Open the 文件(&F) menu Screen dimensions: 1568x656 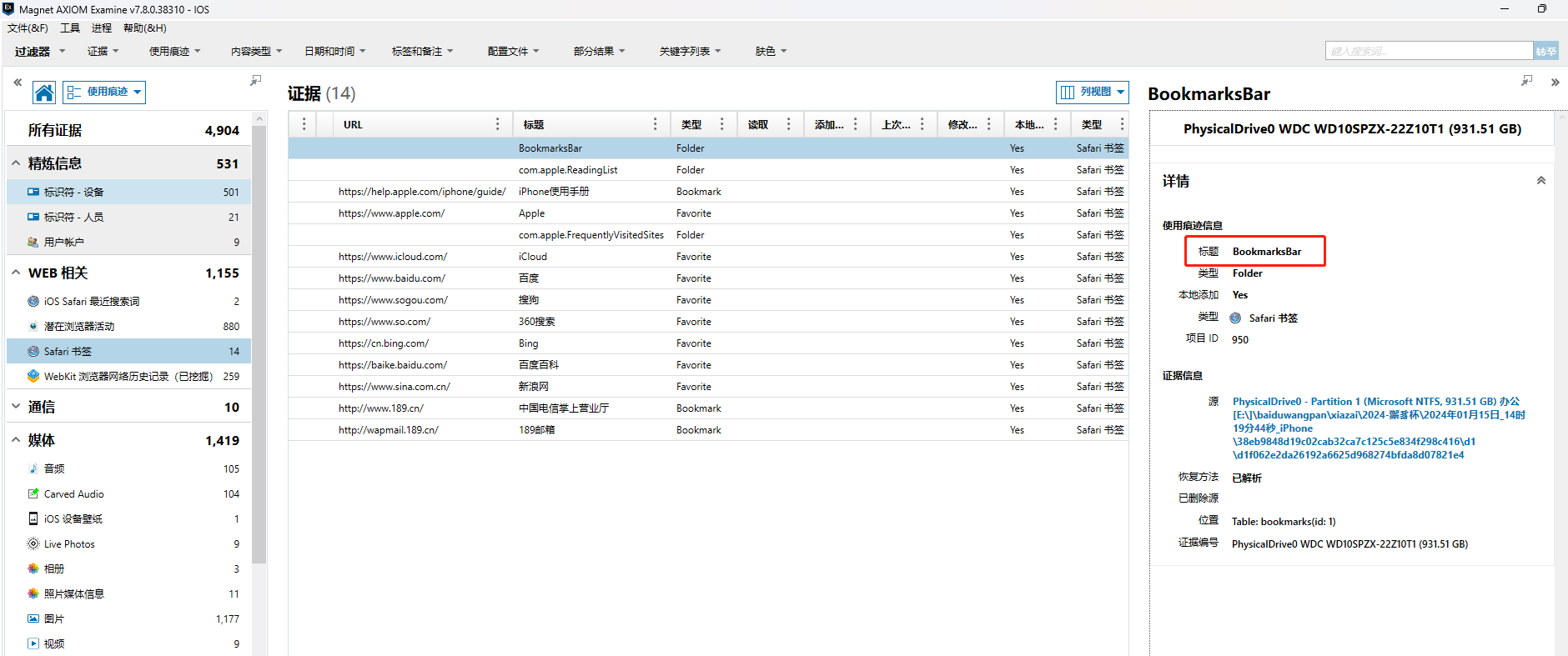[28, 28]
